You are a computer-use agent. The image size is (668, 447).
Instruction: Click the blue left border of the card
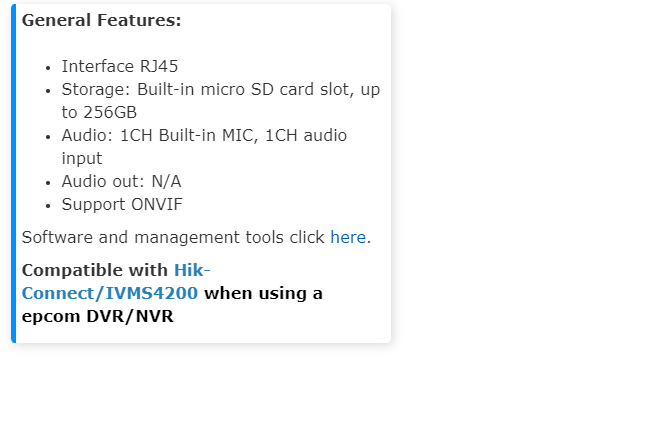(14, 173)
